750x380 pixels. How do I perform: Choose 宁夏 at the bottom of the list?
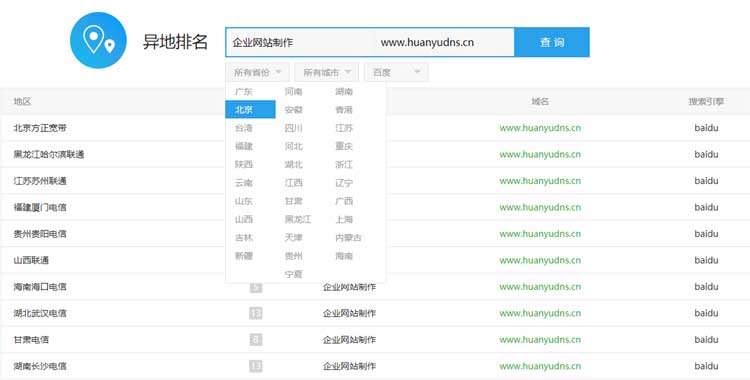pyautogui.click(x=294, y=274)
